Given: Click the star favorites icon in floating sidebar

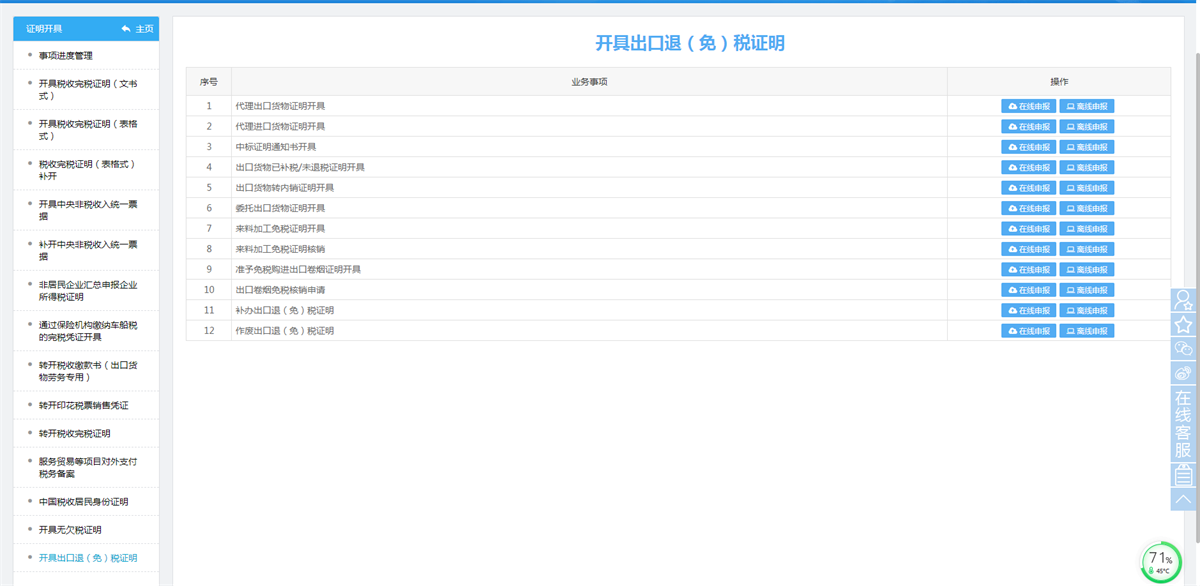Looking at the screenshot, I should click(1183, 325).
